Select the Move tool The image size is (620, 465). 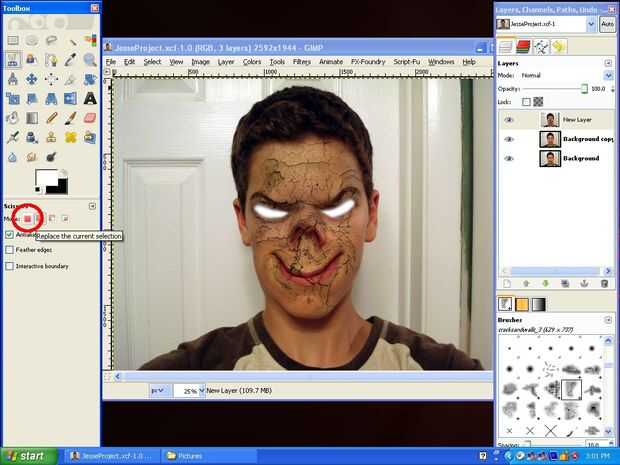32,79
